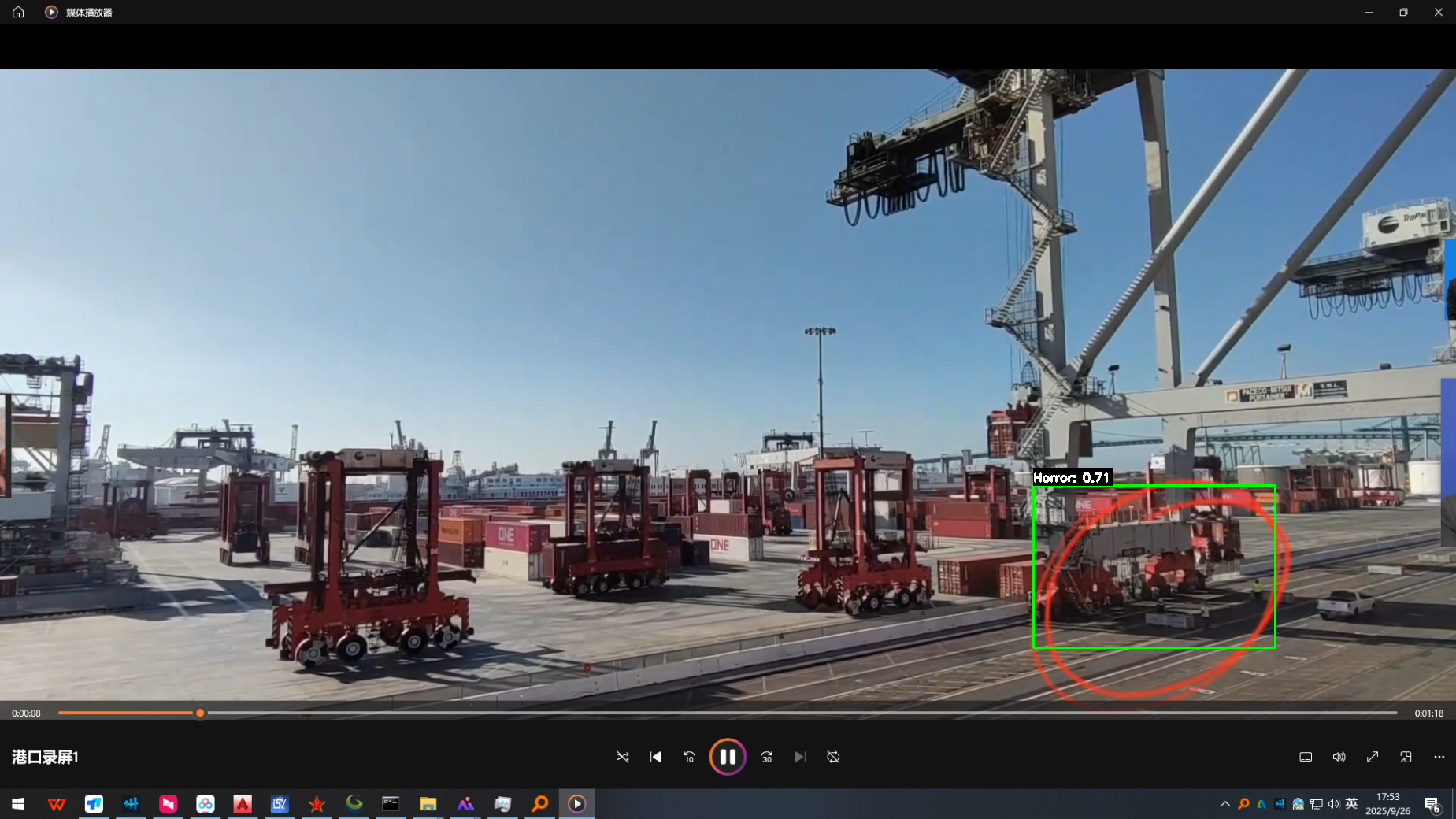Screen dimensions: 1456x819
Task: Open subtitles and captions options
Action: pos(1306,757)
